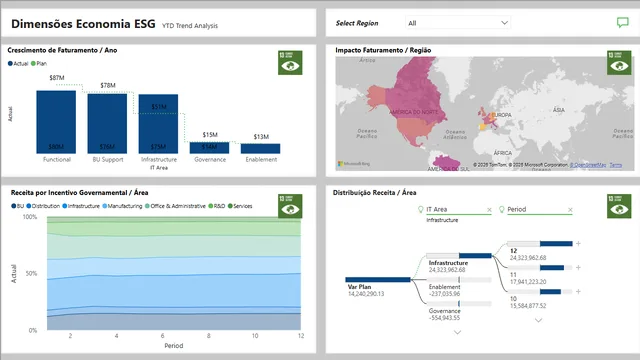This screenshot has height=360, width=640.
Task: Click the Europa shaded region on map
Action: (487, 119)
